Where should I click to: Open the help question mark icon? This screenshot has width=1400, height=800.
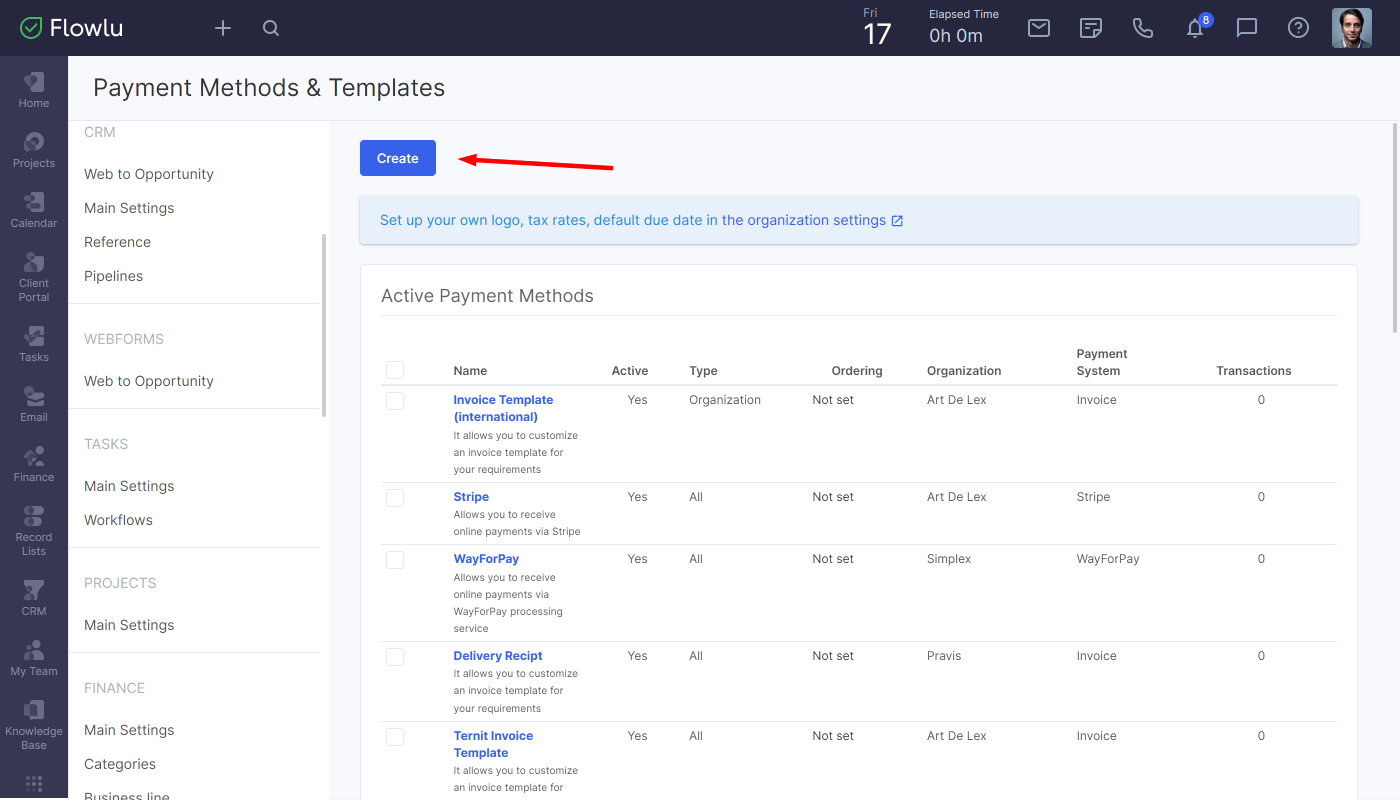[x=1298, y=28]
